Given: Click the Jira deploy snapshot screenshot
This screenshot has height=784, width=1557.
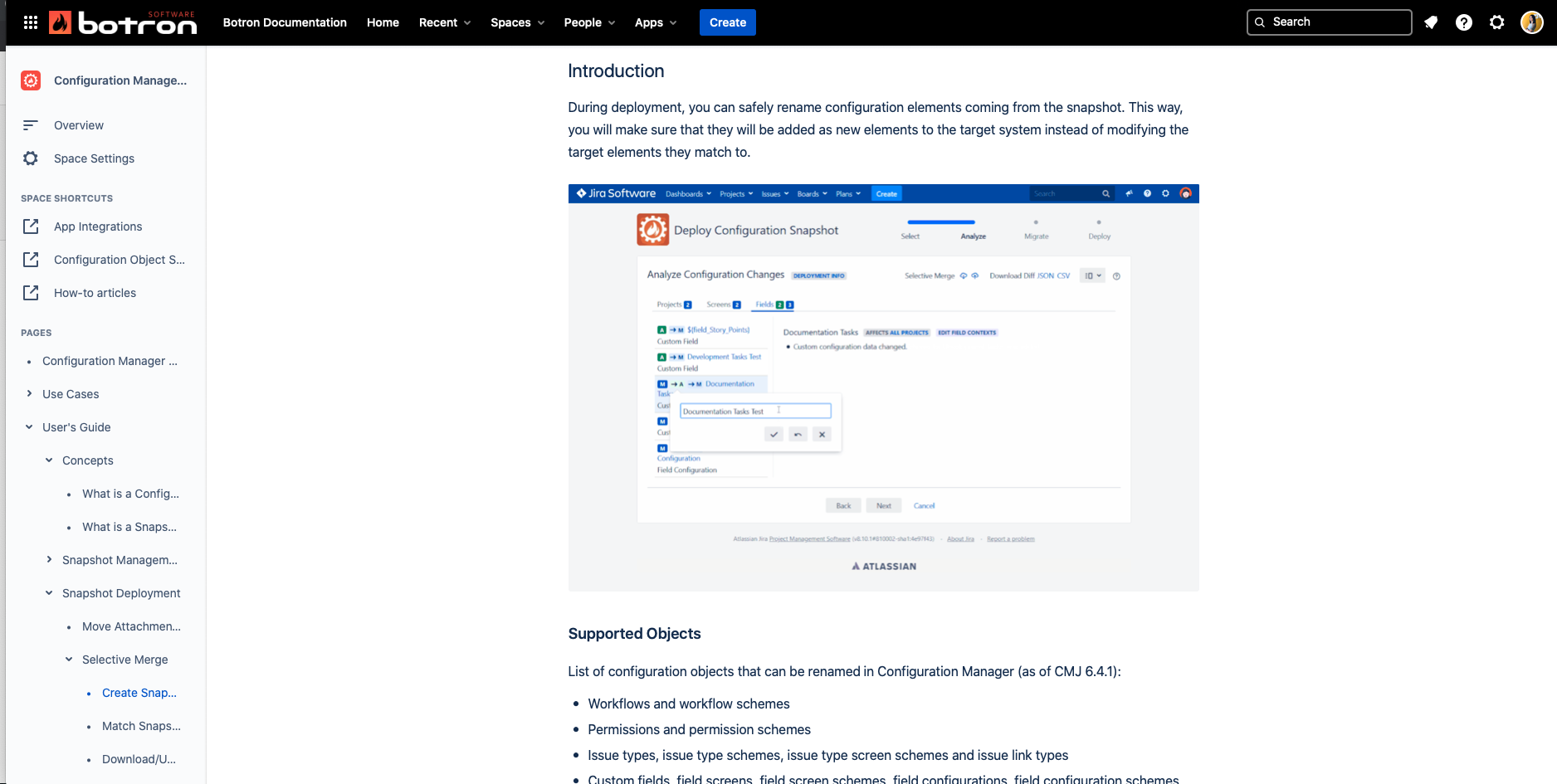Looking at the screenshot, I should coord(883,387).
